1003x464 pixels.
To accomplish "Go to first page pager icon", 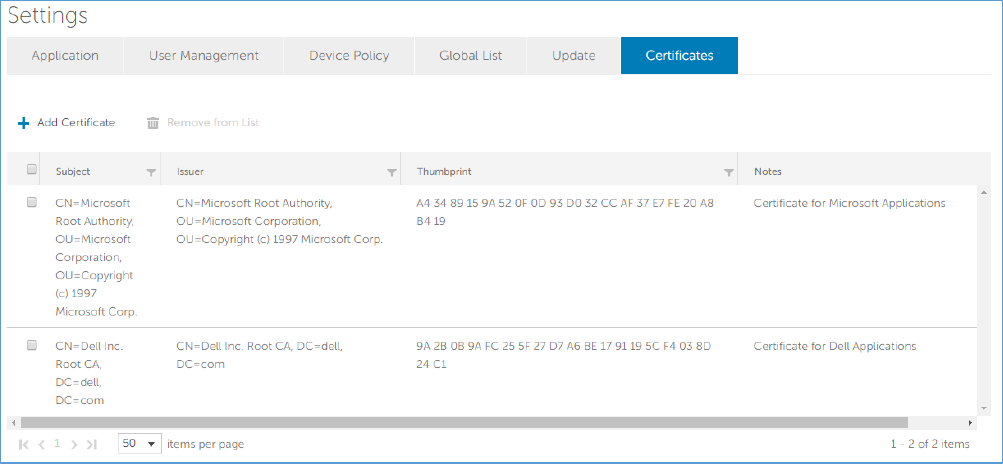I will point(24,444).
